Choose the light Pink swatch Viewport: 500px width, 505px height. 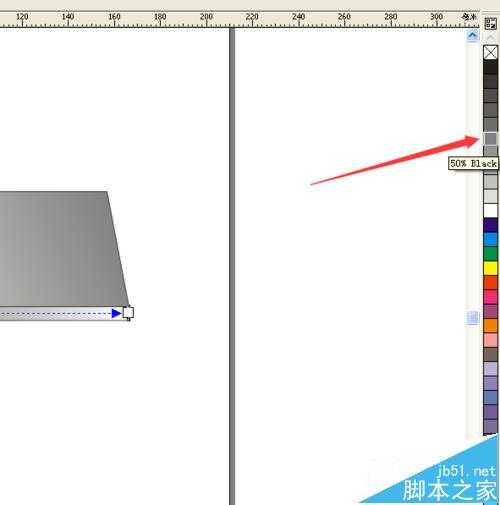tap(490, 340)
